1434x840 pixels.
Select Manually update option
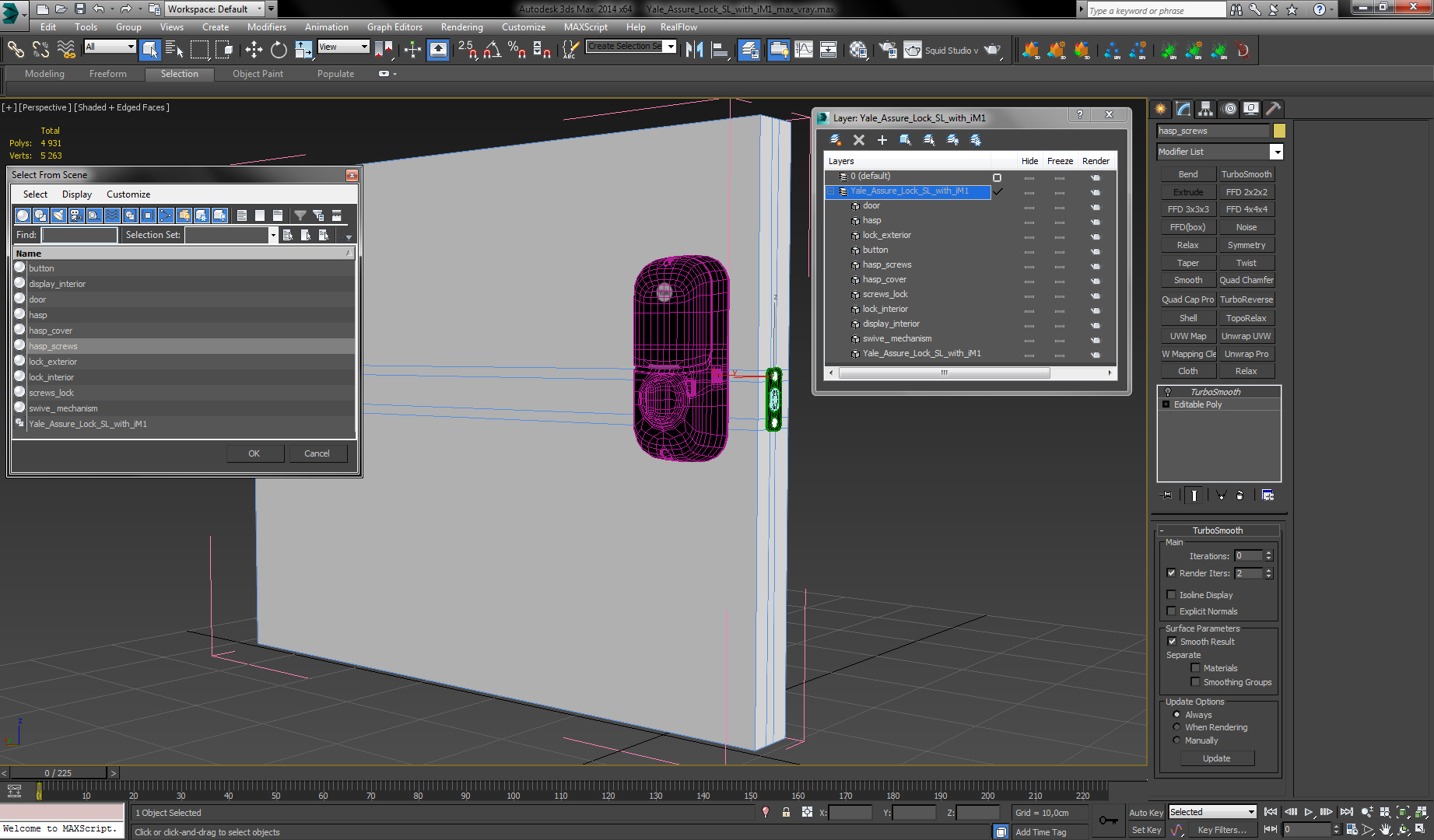coord(1176,740)
